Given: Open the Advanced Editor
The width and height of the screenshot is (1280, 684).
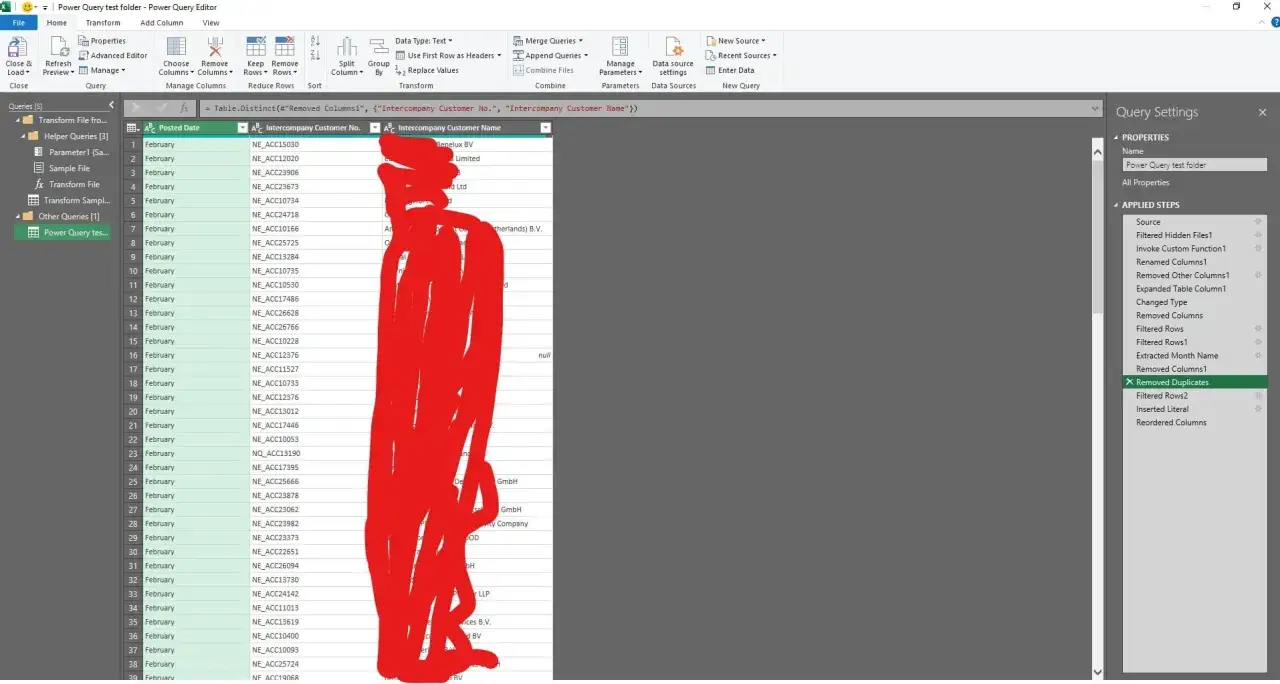Looking at the screenshot, I should point(112,55).
